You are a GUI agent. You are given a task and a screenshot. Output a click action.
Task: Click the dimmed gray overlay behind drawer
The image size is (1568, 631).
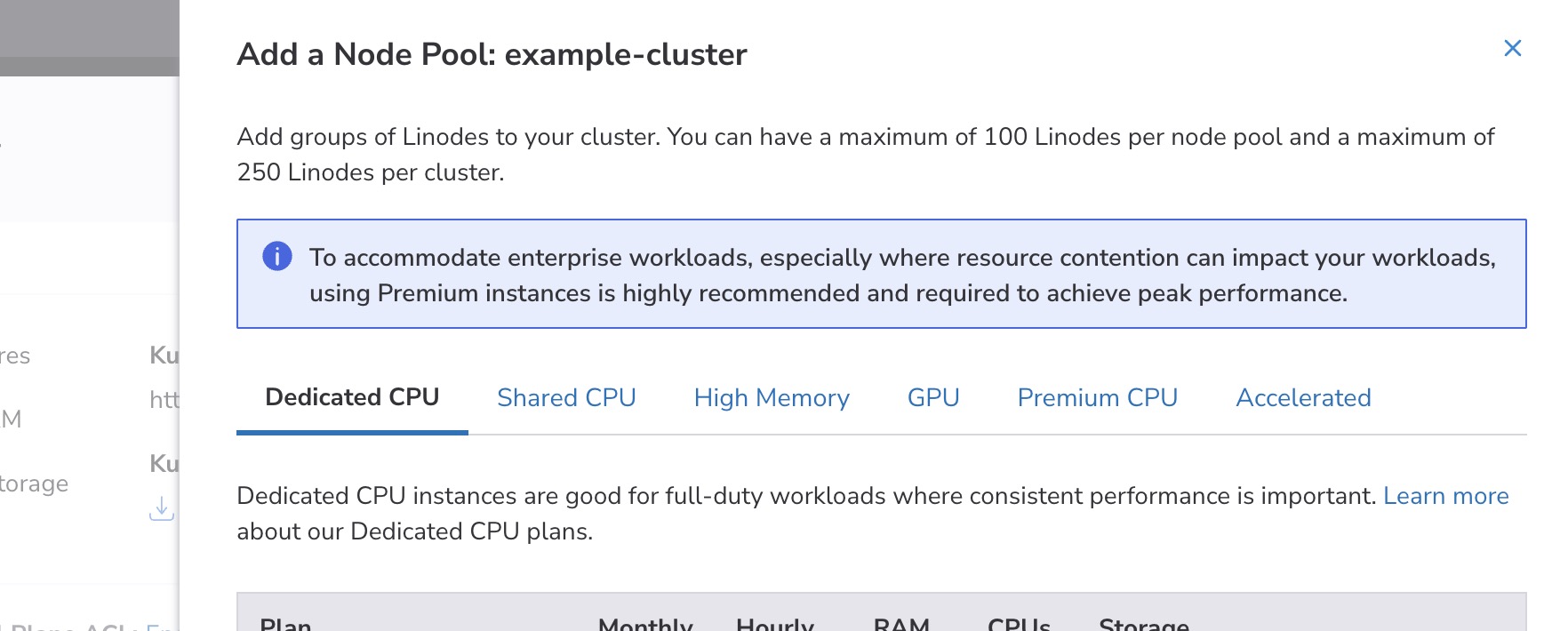(x=89, y=36)
